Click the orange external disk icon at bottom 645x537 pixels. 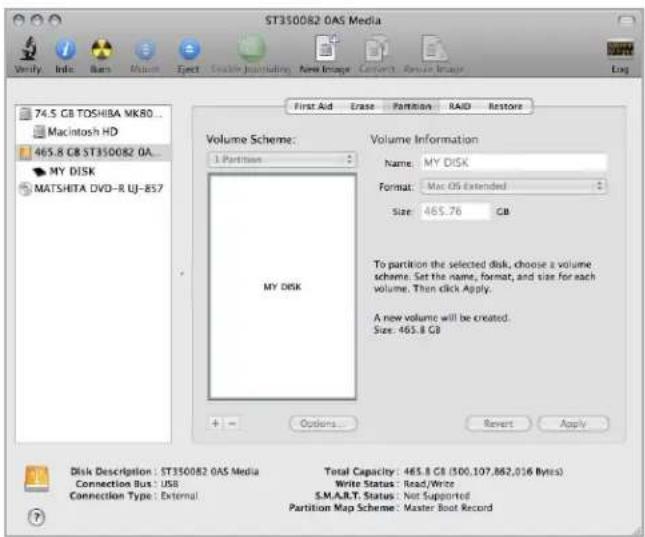(x=37, y=479)
